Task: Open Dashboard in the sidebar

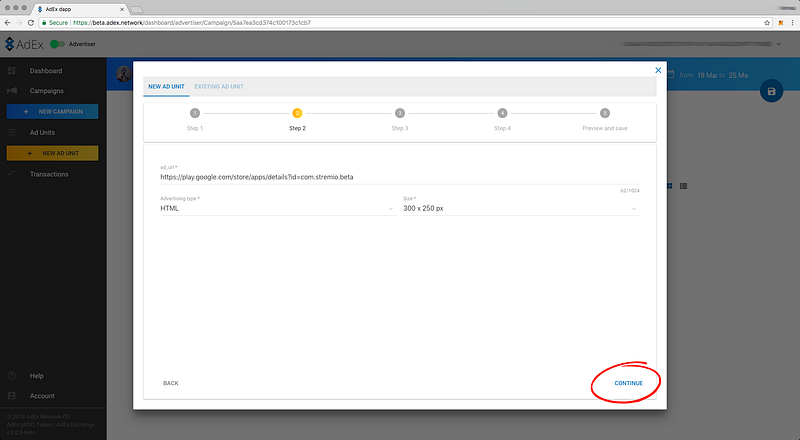Action: [46, 71]
